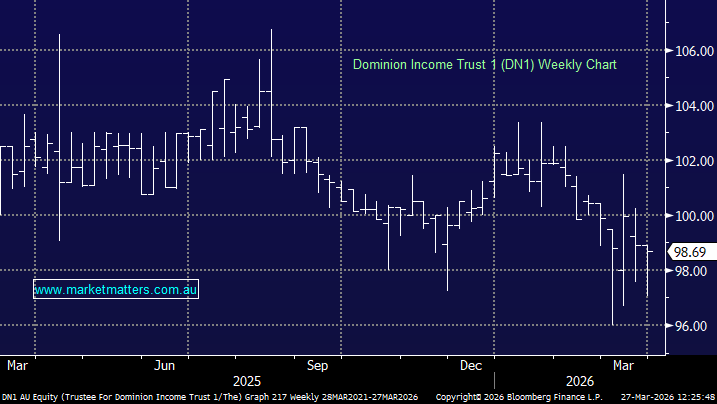Click the 98.00 price axis label
The height and width of the screenshot is (404, 717).
pos(692,271)
